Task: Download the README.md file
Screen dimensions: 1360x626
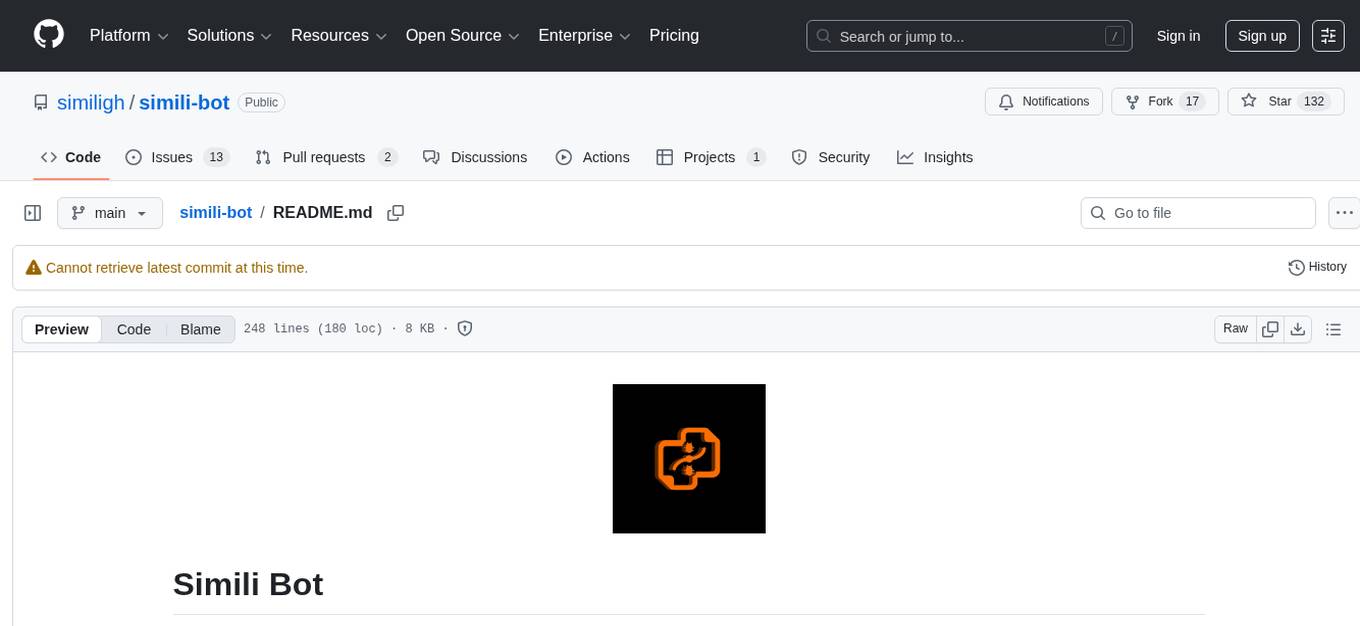Action: 1298,328
